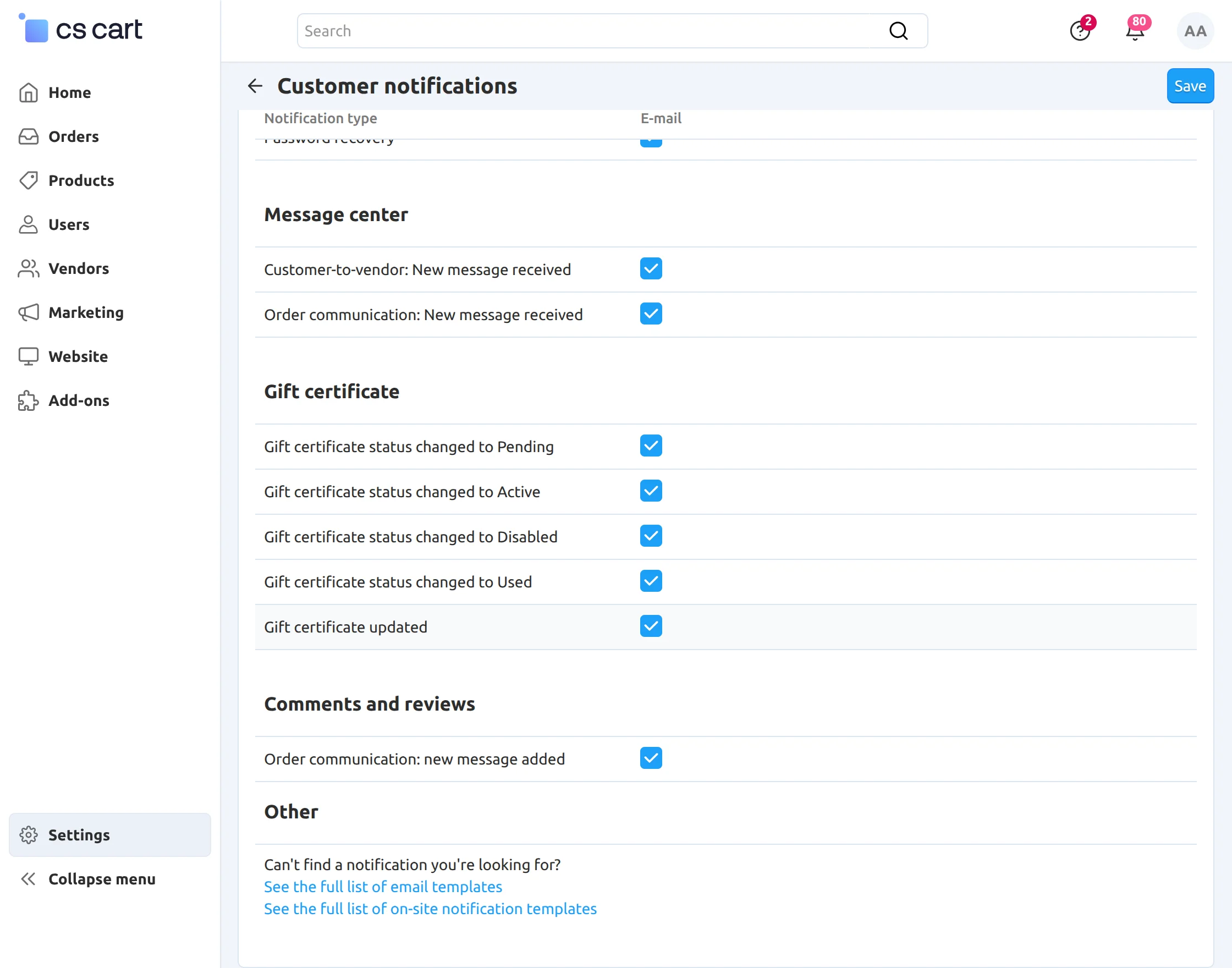The height and width of the screenshot is (968, 1232).
Task: Open the Website menu item
Action: point(110,356)
